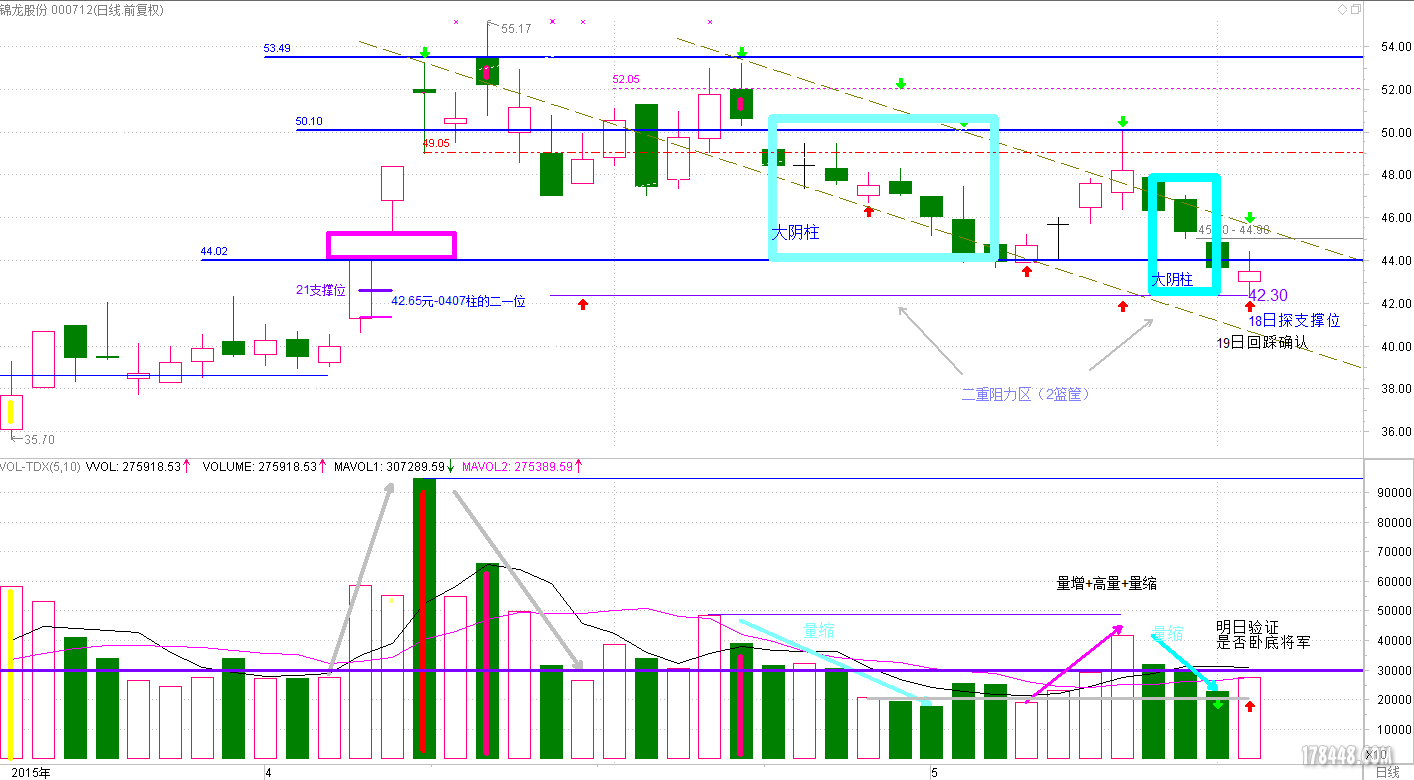This screenshot has width=1414, height=780.
Task: Click the 明日验证 是否卧底将军 note
Action: [x=1262, y=634]
